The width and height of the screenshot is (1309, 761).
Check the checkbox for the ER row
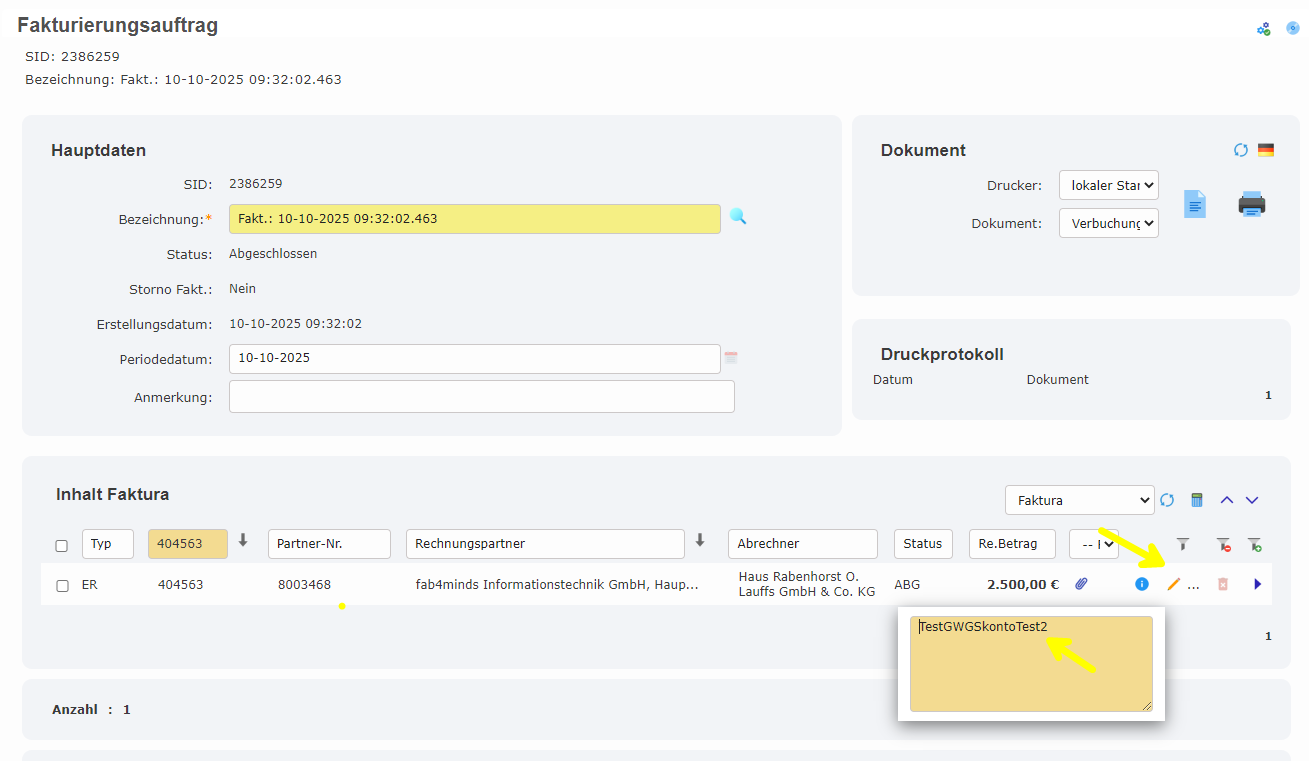tap(62, 585)
